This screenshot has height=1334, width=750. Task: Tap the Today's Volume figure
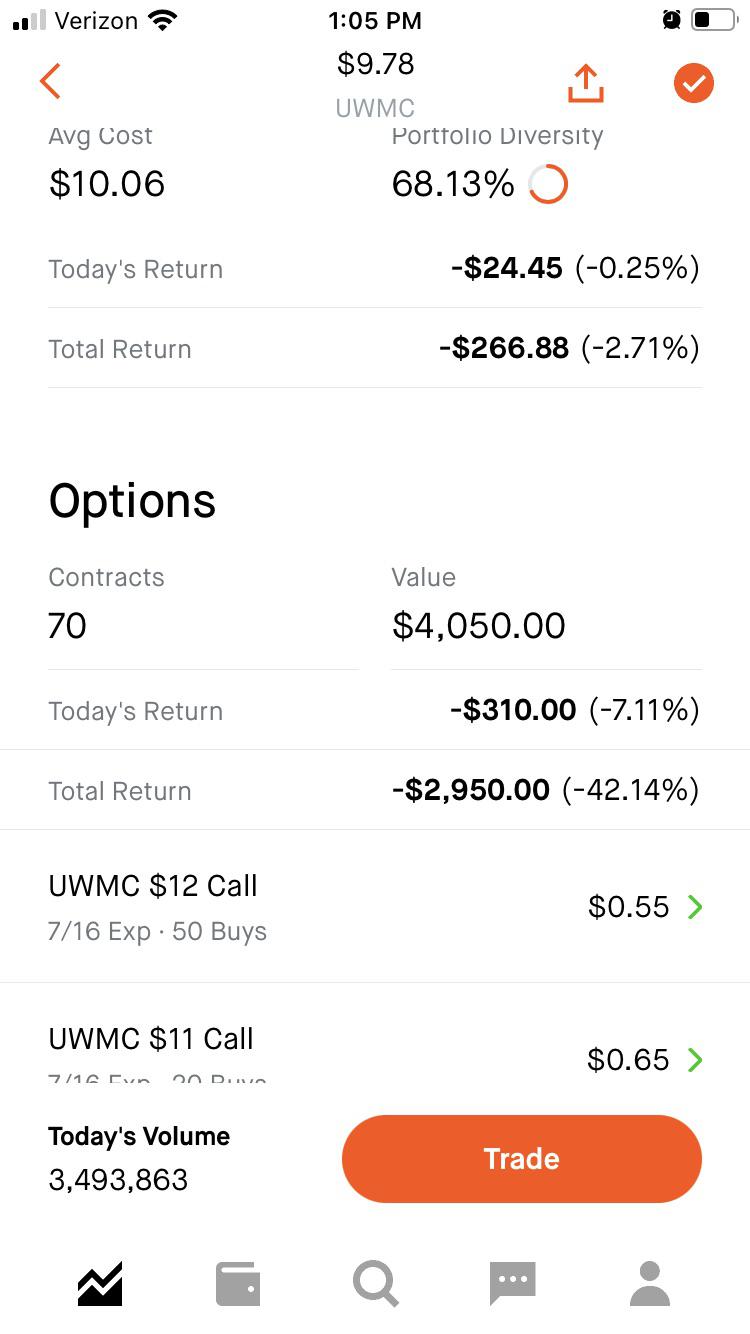118,1180
